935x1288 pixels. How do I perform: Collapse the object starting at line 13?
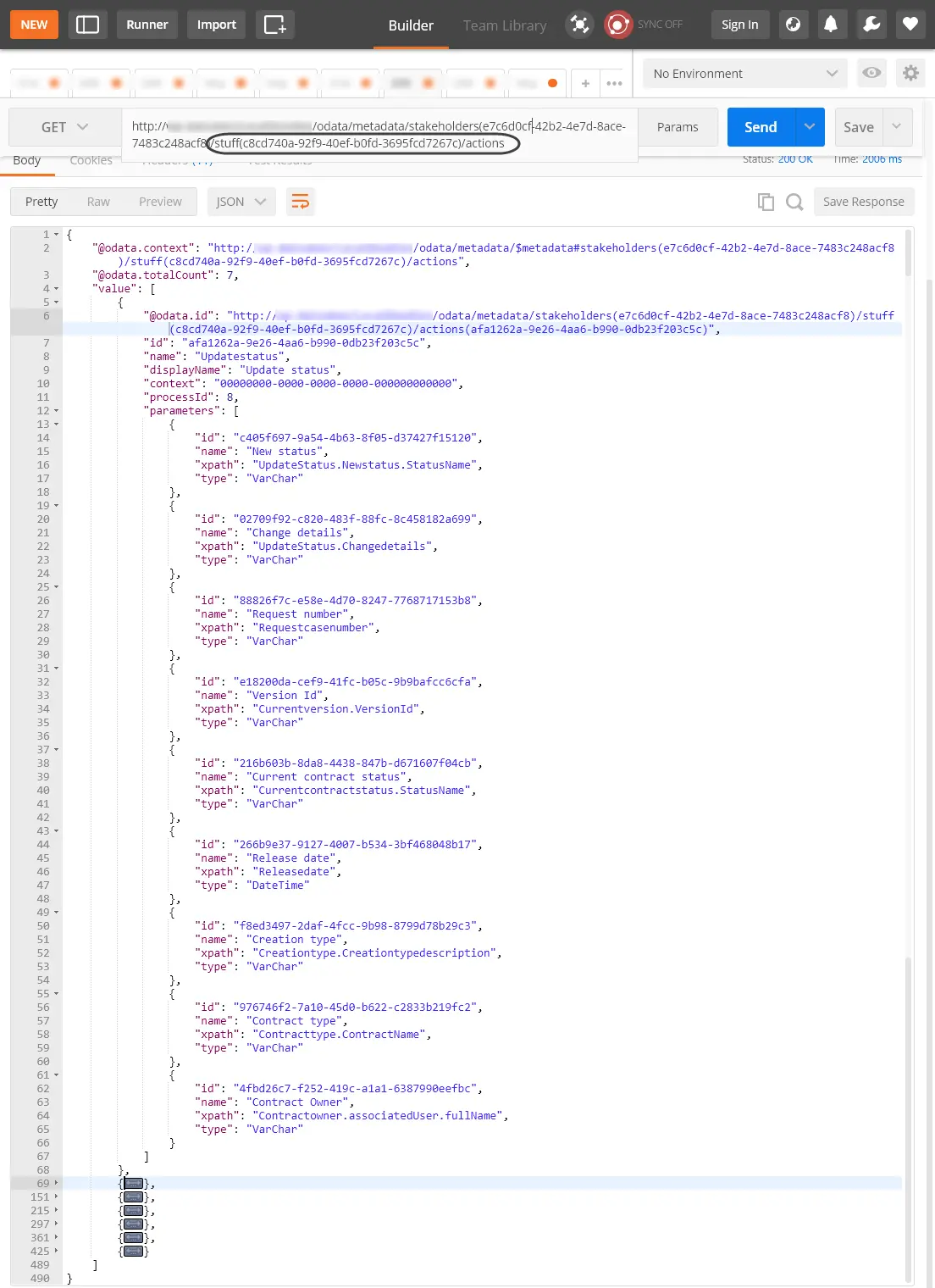click(x=57, y=425)
